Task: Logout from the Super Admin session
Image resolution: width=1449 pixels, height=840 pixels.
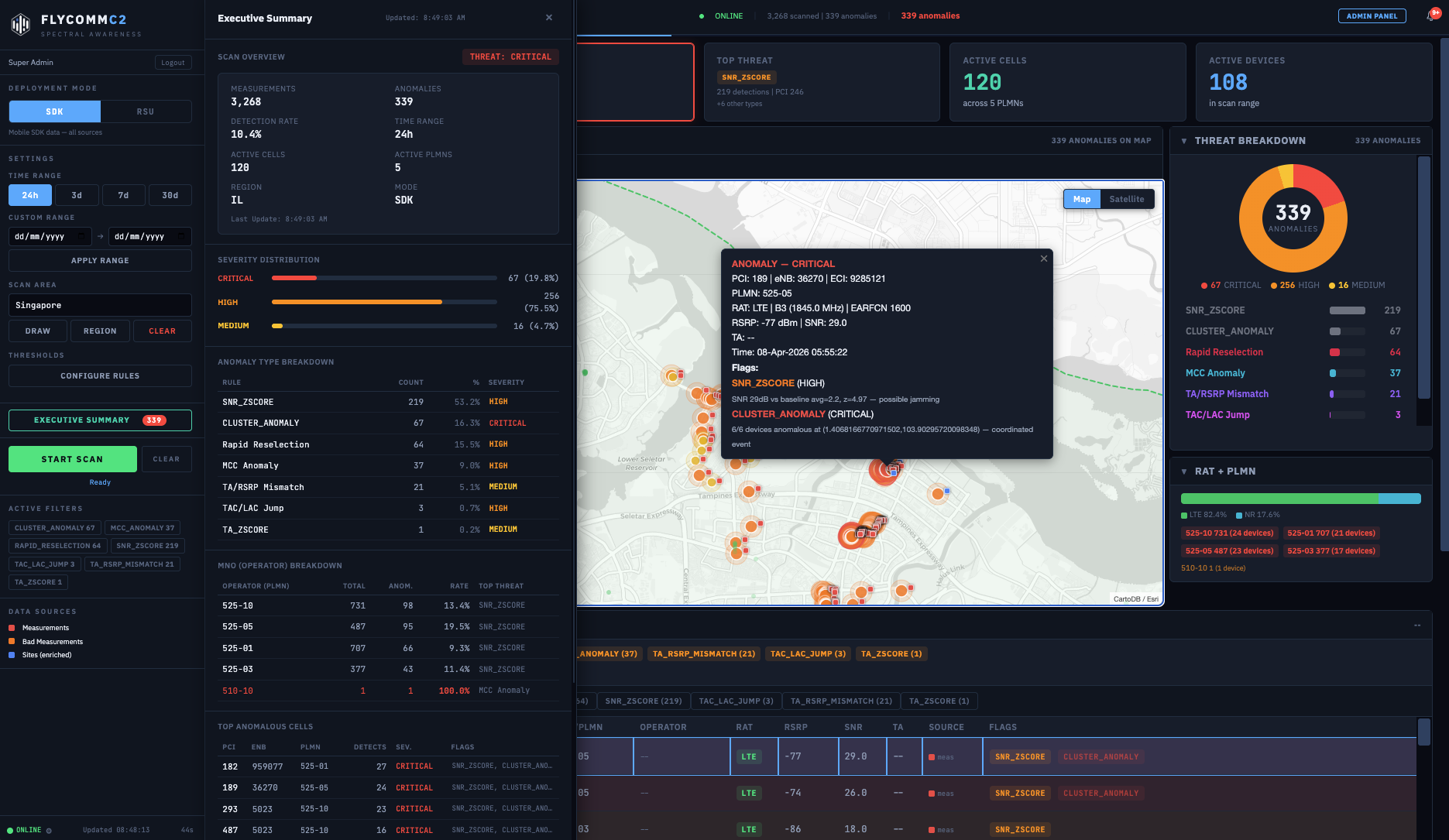Action: click(173, 63)
